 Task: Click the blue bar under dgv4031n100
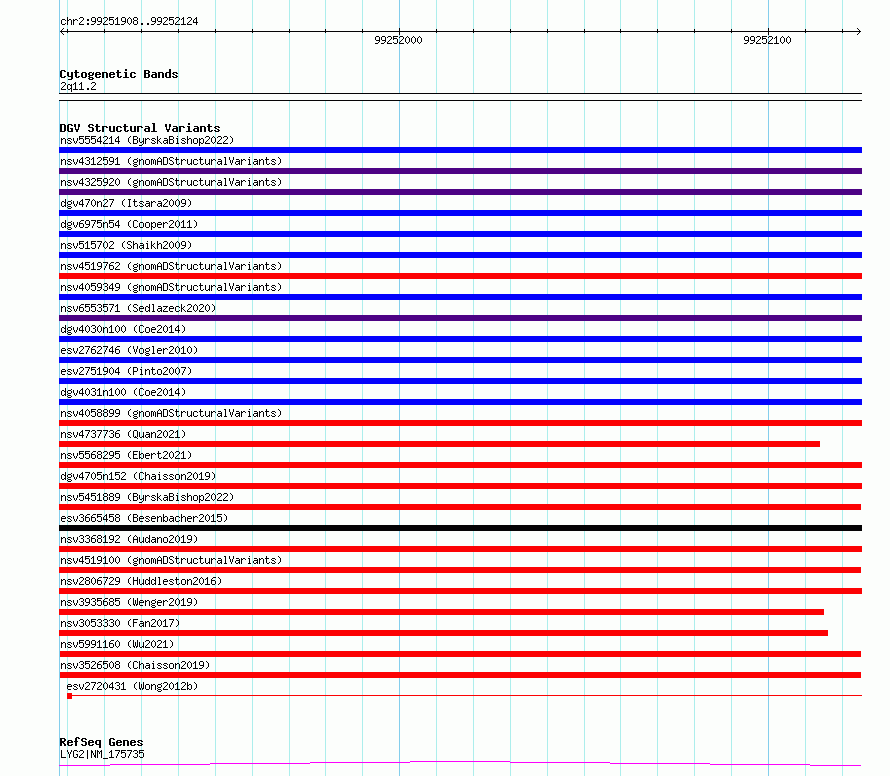(460, 402)
